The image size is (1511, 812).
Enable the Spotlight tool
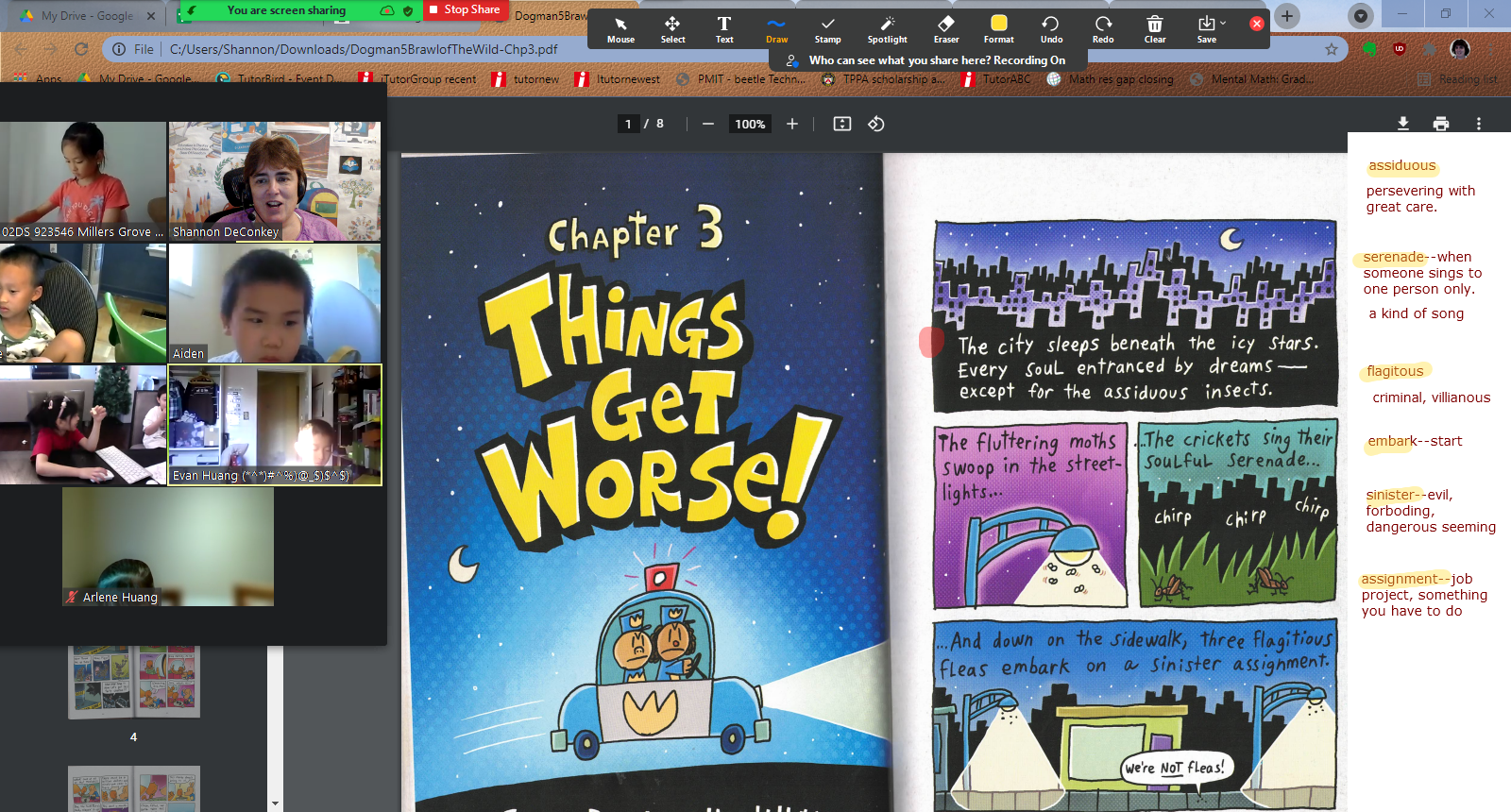pos(887,29)
